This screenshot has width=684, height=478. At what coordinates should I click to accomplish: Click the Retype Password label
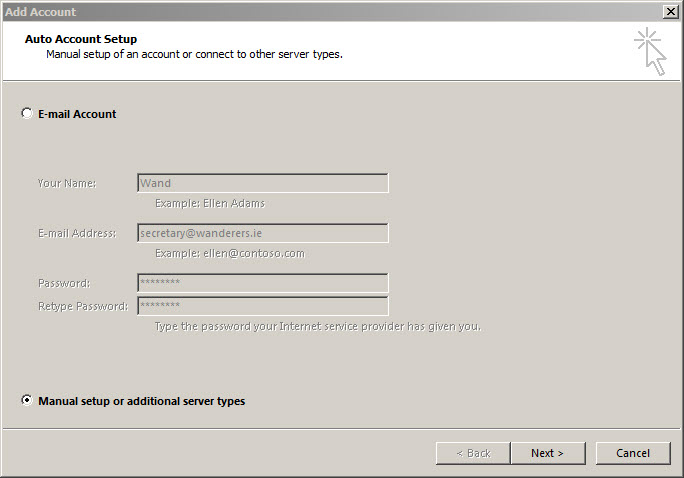[x=83, y=306]
